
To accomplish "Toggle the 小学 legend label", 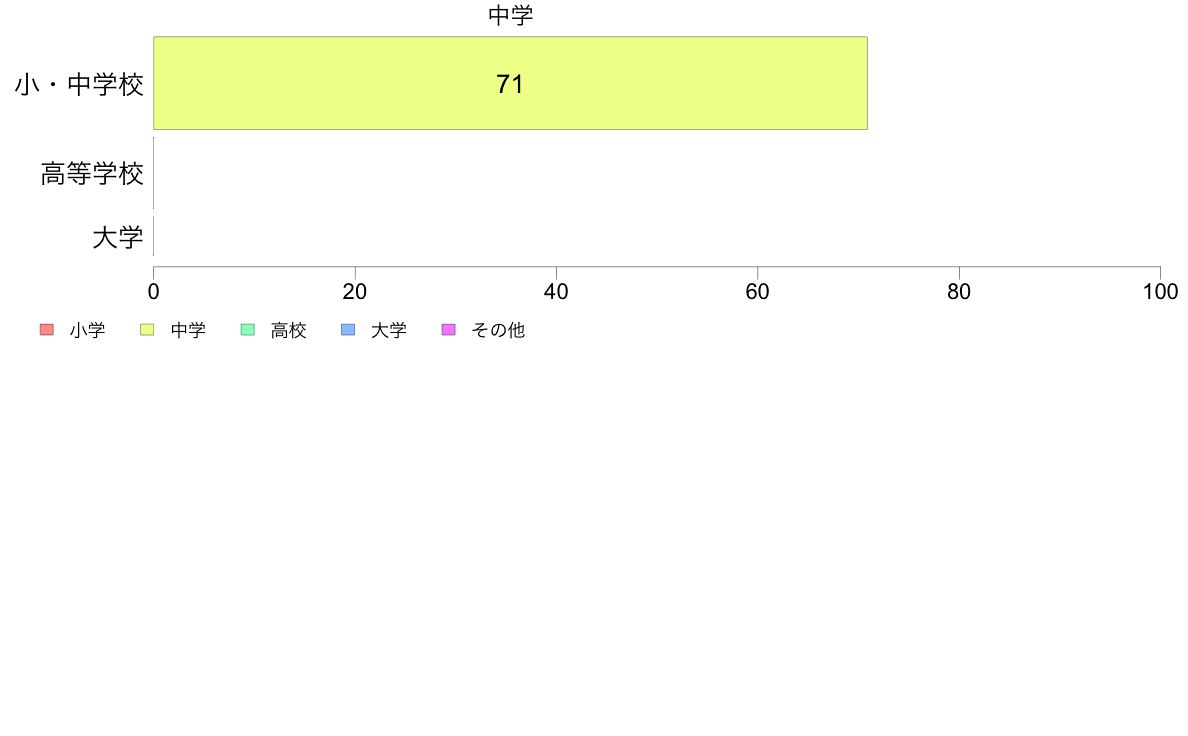I will (x=87, y=330).
